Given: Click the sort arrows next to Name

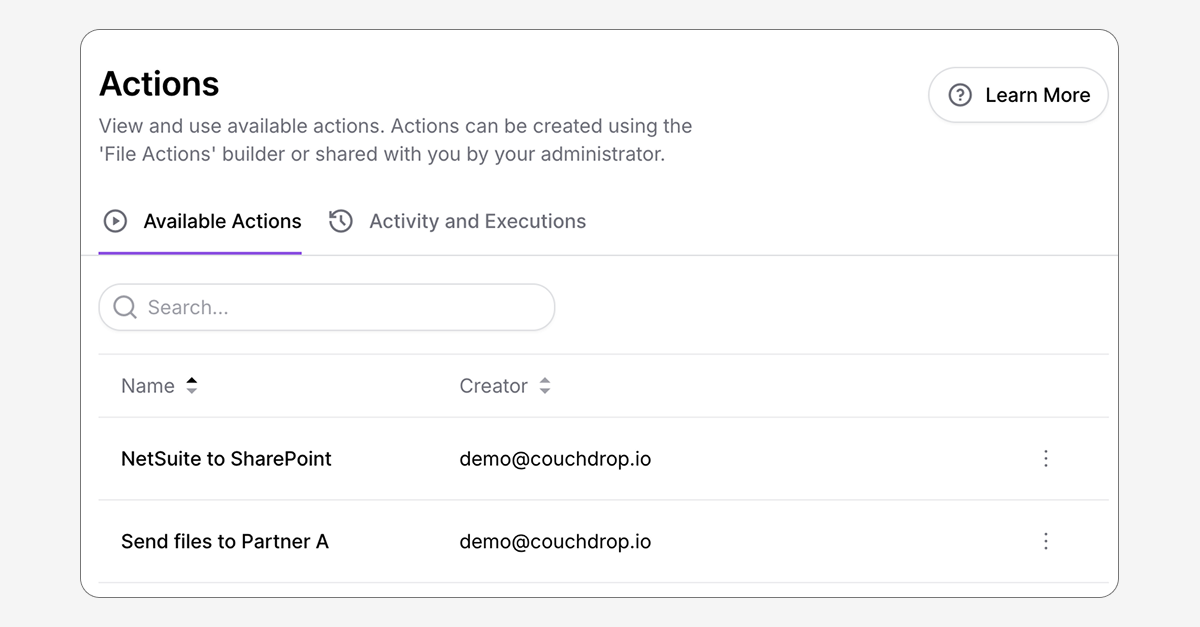Looking at the screenshot, I should tap(192, 385).
